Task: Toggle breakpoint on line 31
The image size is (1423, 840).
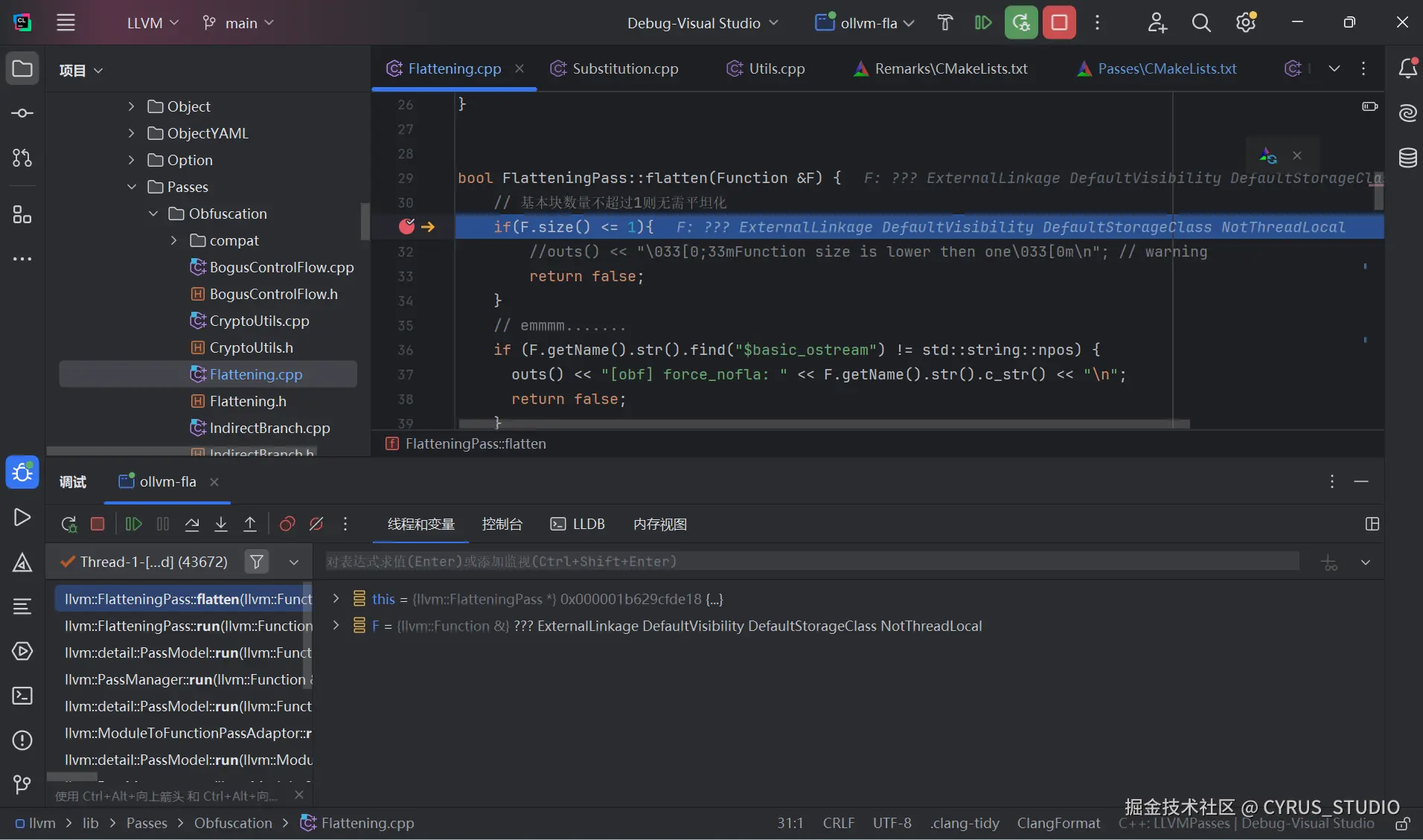Action: (x=406, y=227)
